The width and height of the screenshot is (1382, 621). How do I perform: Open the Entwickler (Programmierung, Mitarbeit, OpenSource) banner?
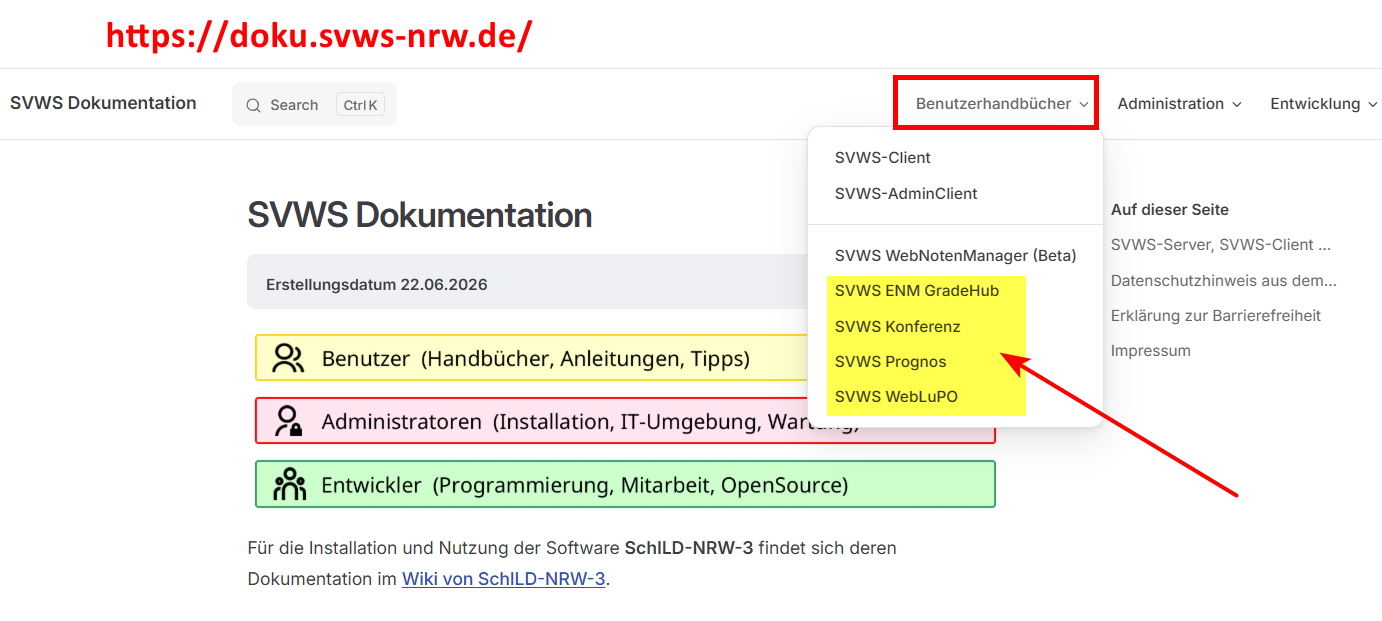click(x=625, y=484)
